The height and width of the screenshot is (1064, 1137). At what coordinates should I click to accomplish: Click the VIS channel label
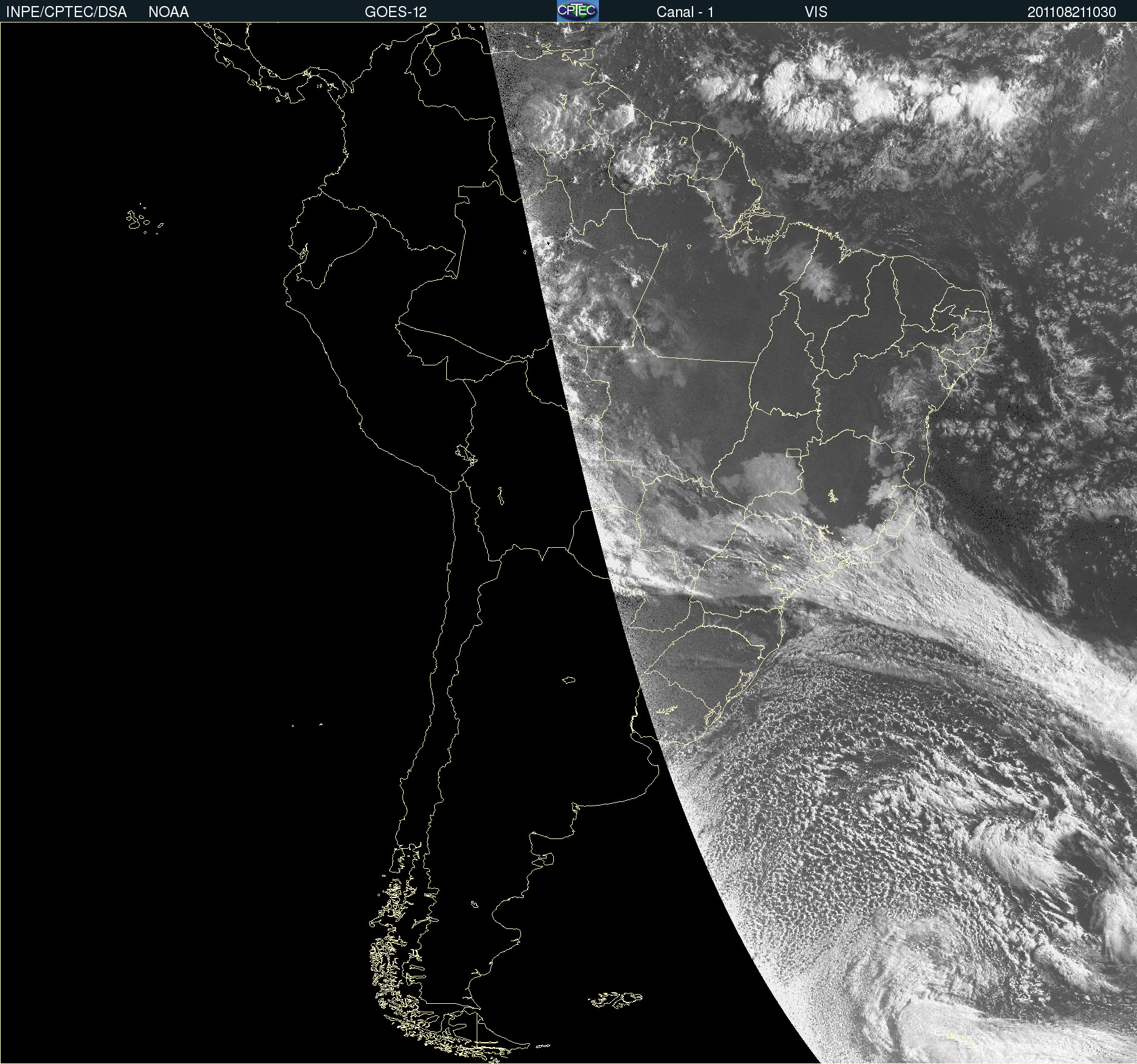[816, 12]
